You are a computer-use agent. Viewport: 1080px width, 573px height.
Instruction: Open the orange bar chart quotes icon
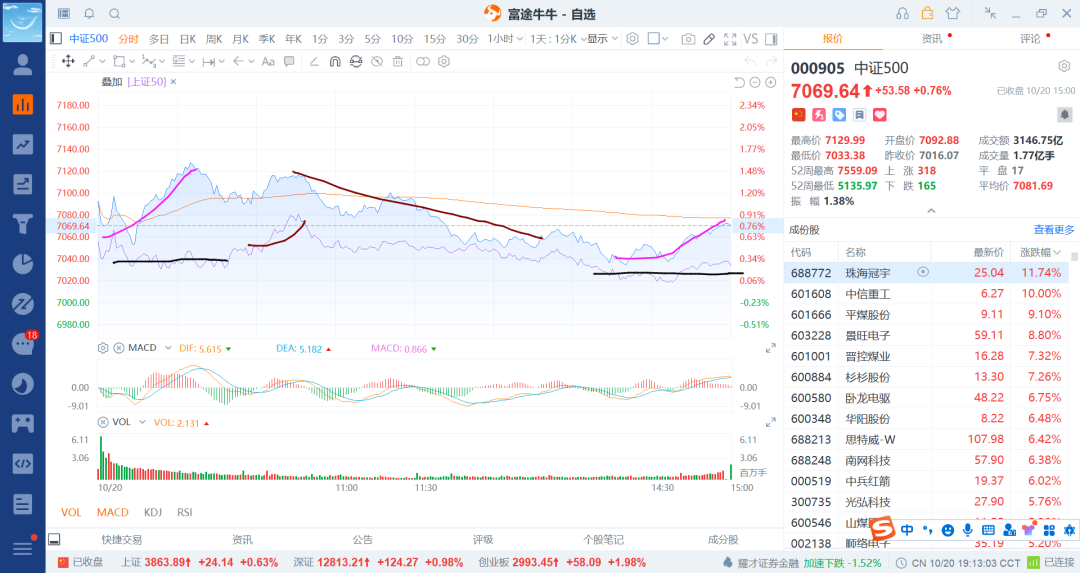pos(23,104)
